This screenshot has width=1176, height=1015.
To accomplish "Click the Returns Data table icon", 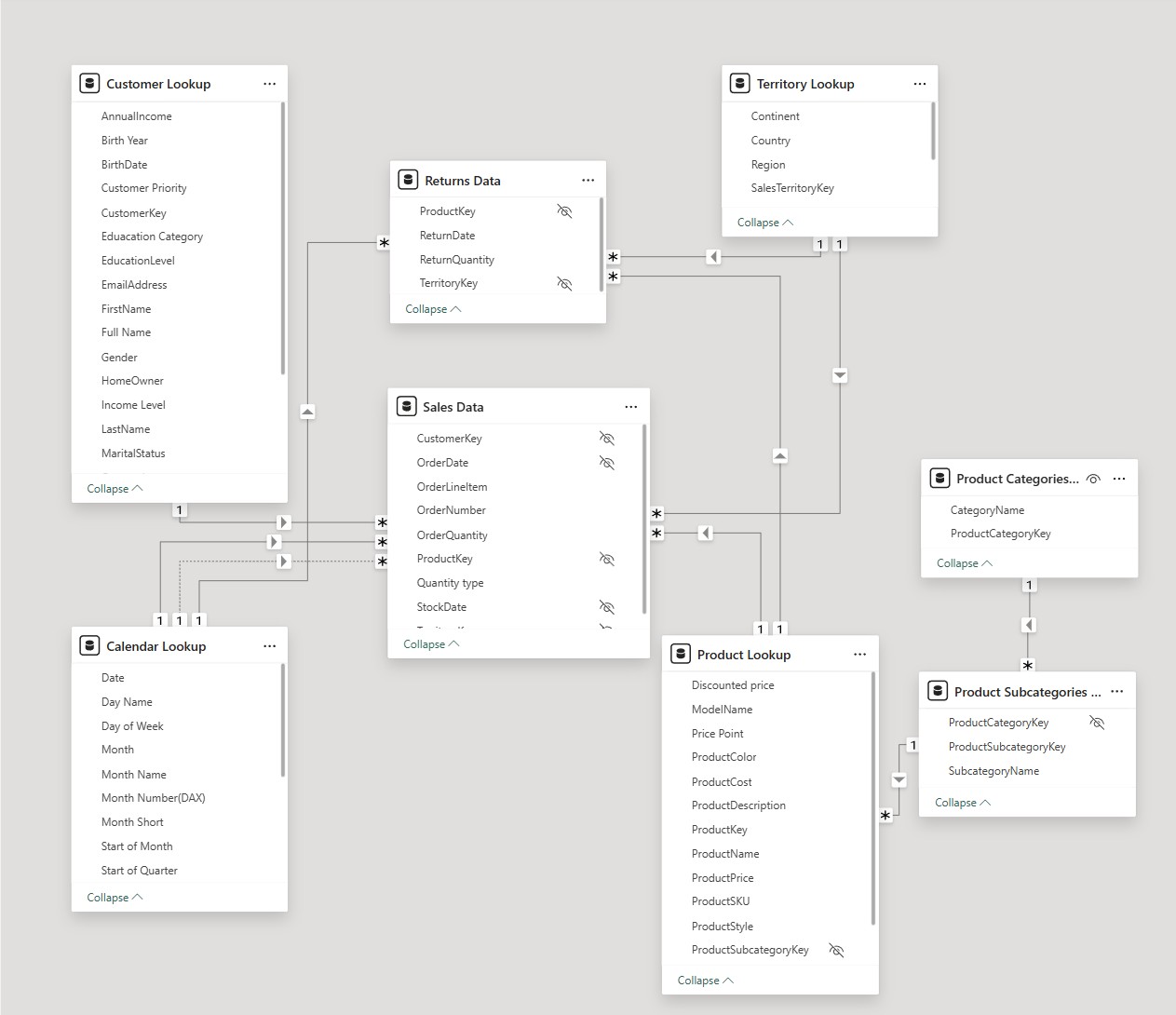I will pyautogui.click(x=408, y=179).
